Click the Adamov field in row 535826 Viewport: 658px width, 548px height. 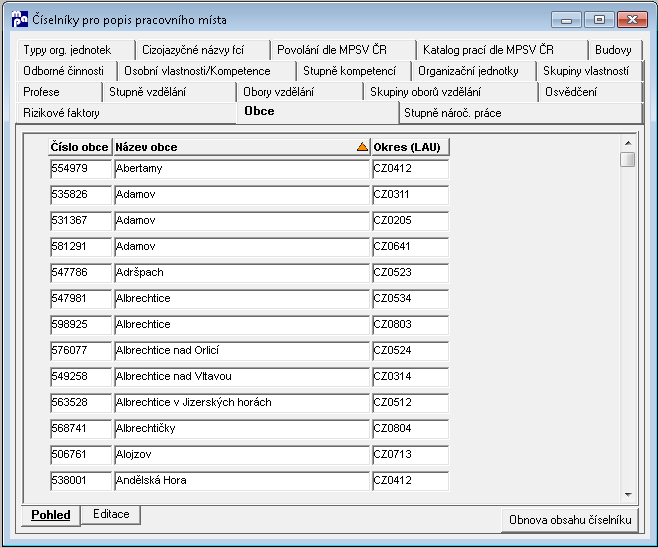[x=242, y=195]
